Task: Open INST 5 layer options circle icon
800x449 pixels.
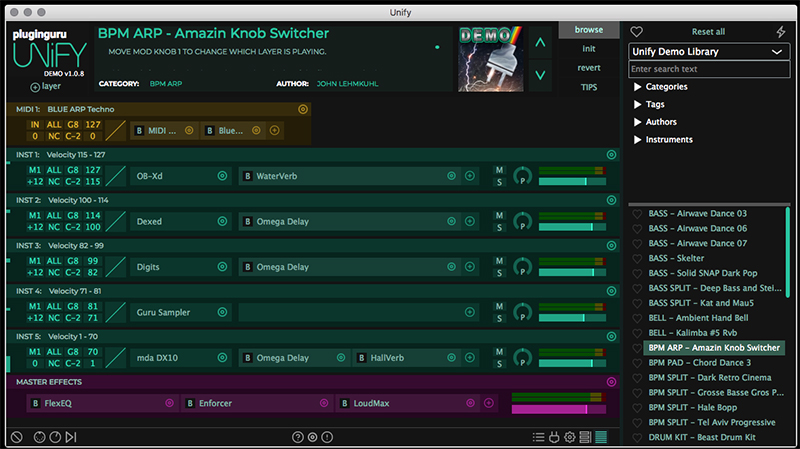Action: pos(611,336)
